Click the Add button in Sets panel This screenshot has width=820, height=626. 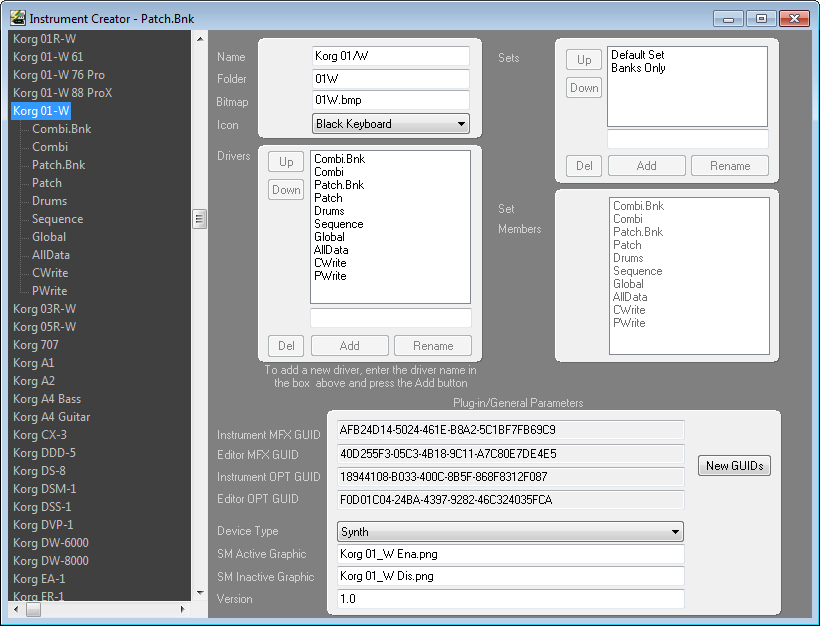(646, 166)
